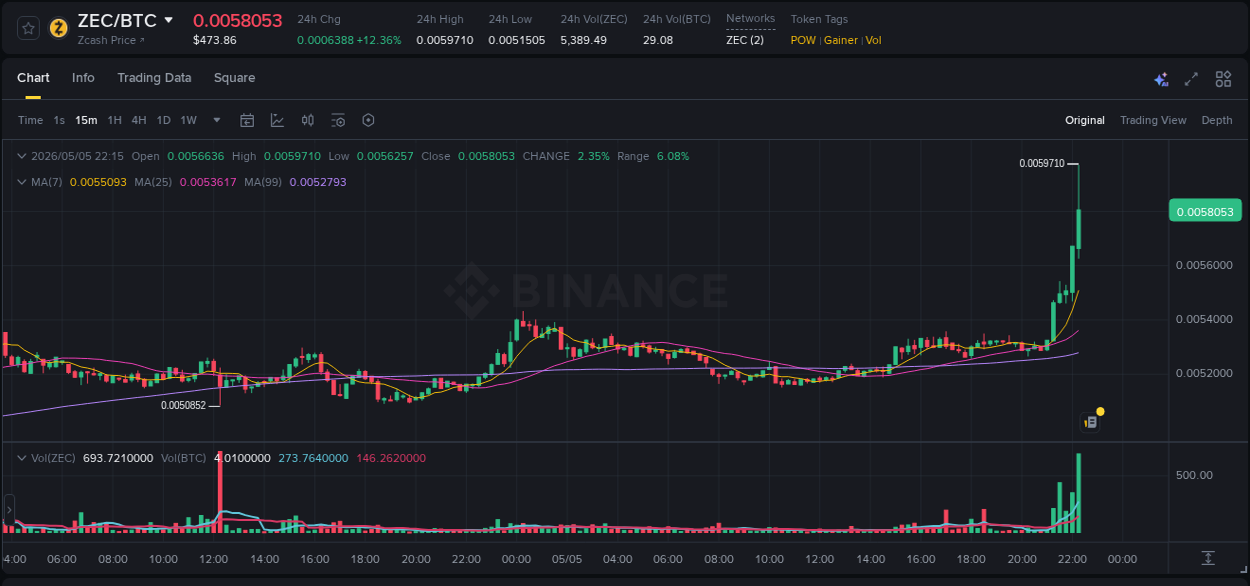Select the 15m time interval
This screenshot has height=586, width=1250.
[x=86, y=120]
